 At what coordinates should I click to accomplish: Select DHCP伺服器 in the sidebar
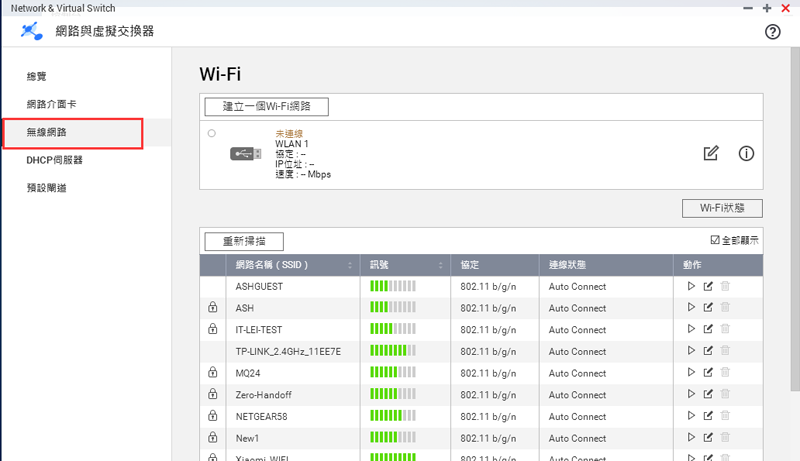54,160
